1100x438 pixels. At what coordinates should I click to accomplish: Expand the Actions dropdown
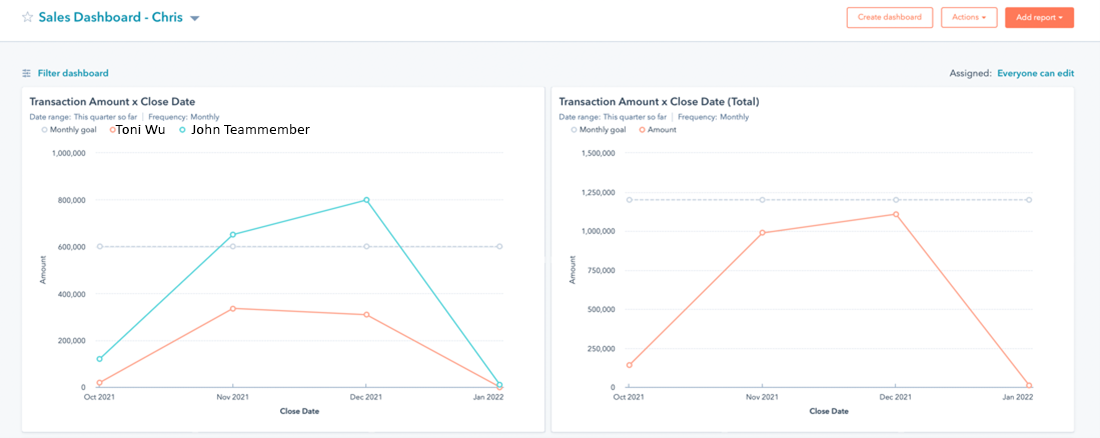[x=968, y=17]
